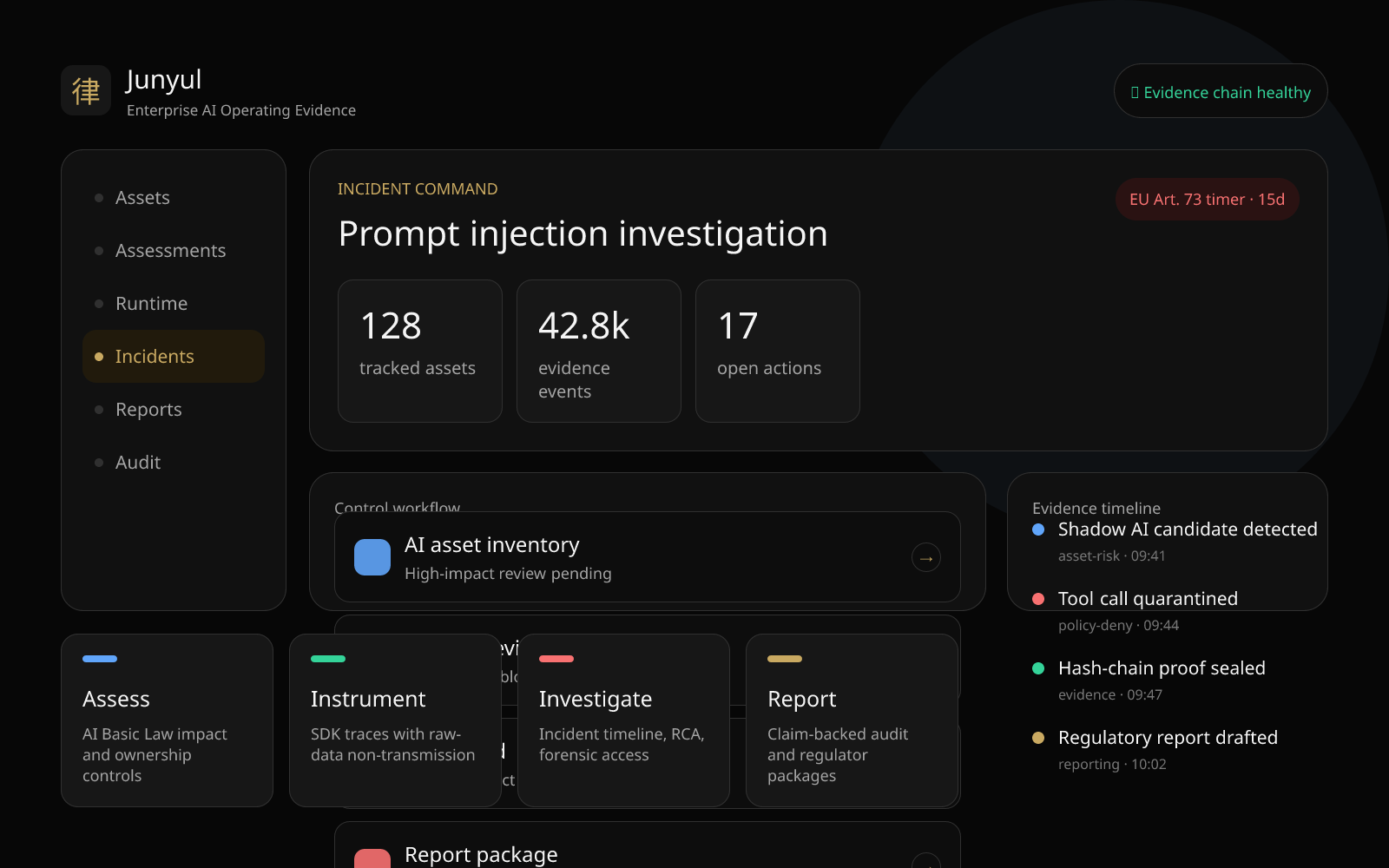1389x868 pixels.
Task: Click the Evidence chain healthy status pill
Action: 1221,91
